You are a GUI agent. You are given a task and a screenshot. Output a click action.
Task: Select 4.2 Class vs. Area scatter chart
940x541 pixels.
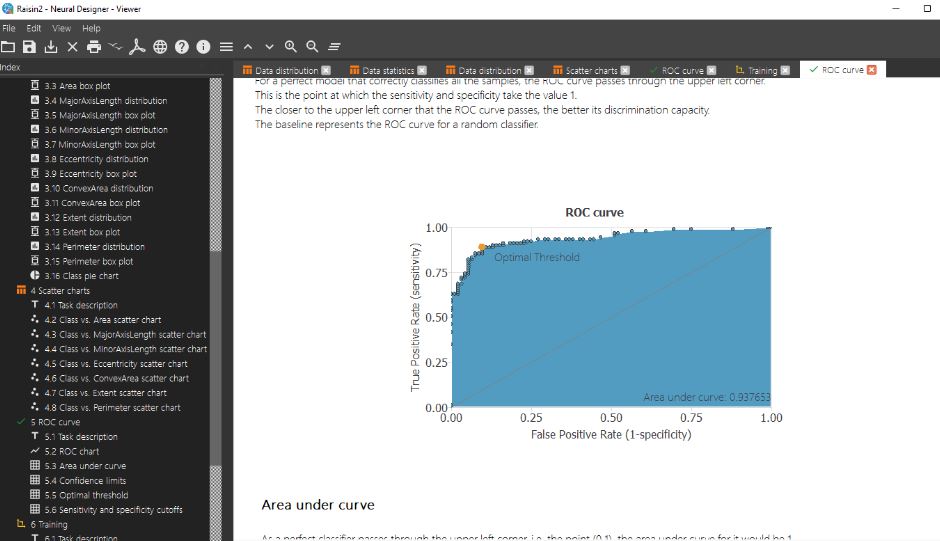(103, 320)
